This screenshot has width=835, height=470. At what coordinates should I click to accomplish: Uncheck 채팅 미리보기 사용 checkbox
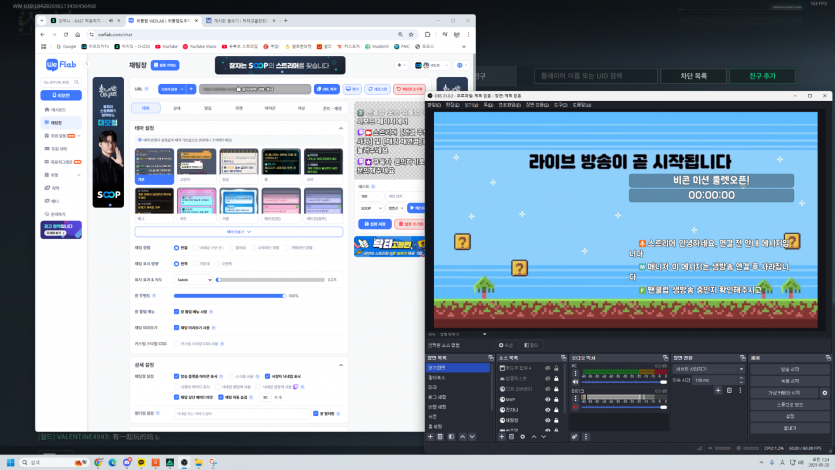(176, 327)
